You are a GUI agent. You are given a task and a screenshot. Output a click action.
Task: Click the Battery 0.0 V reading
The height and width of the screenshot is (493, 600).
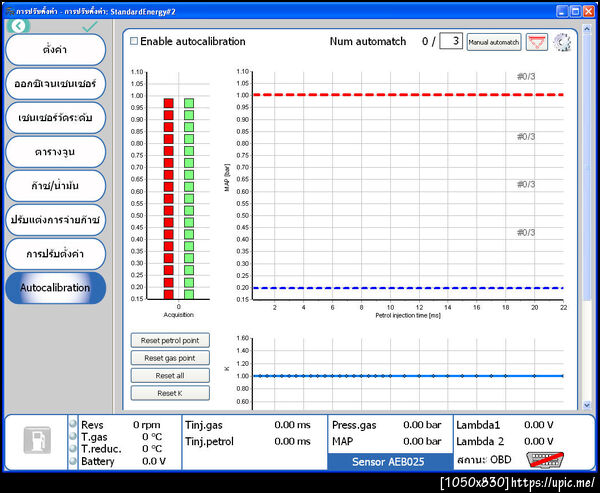click(154, 461)
